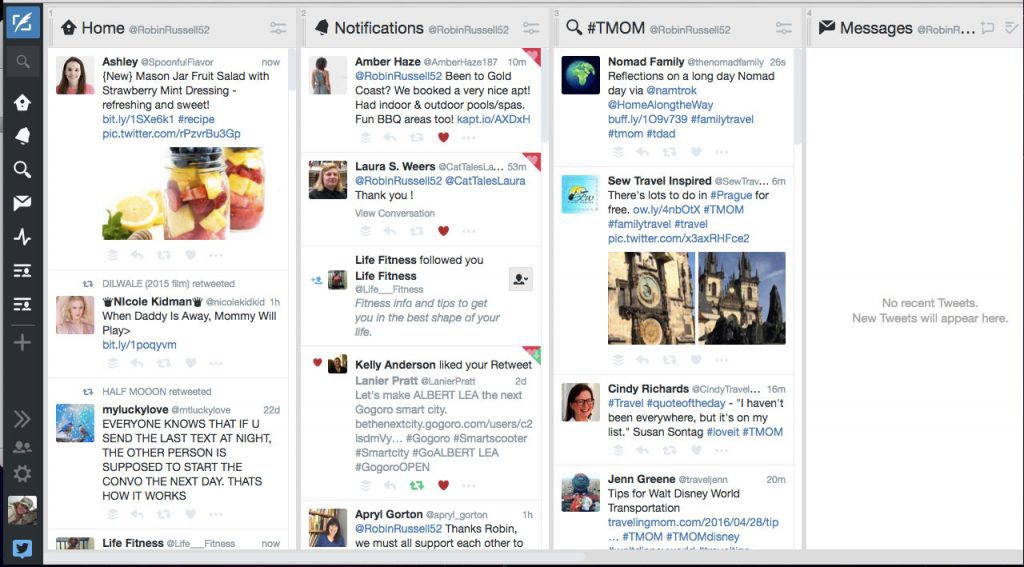Click the Home column vertical scrollbar

(293, 80)
